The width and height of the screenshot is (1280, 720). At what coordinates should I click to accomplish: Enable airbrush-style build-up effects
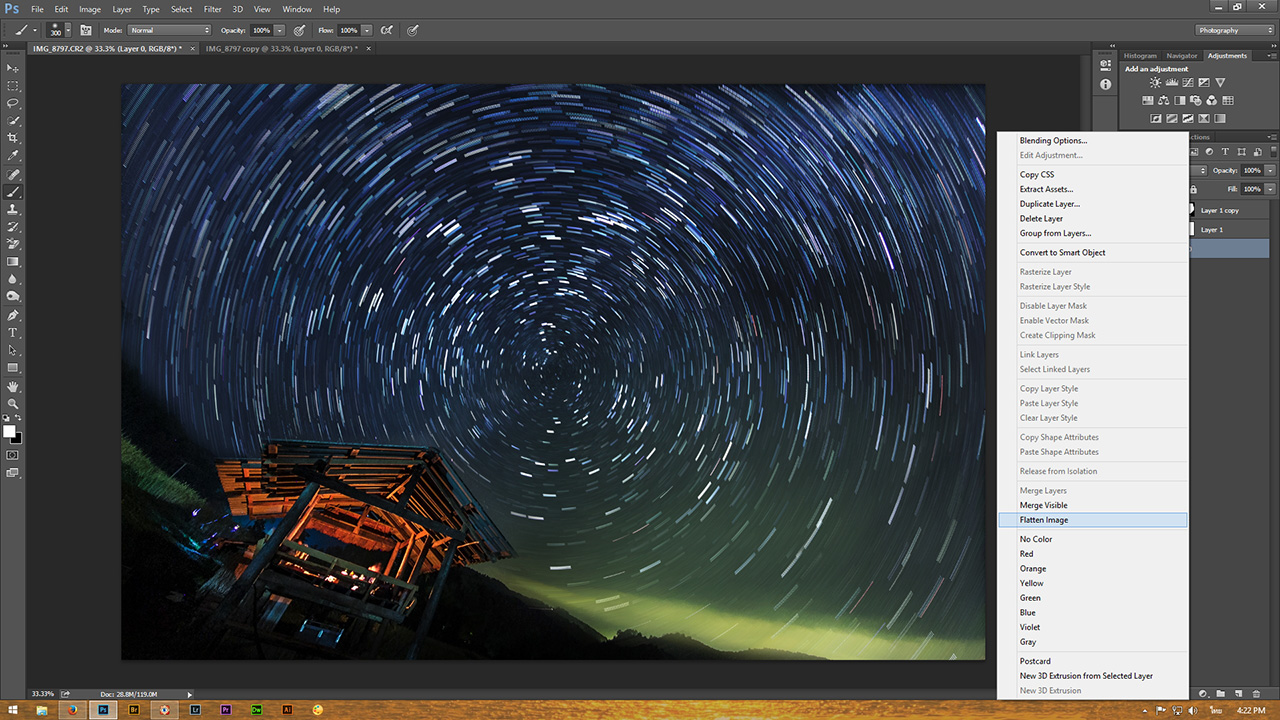[x=387, y=30]
